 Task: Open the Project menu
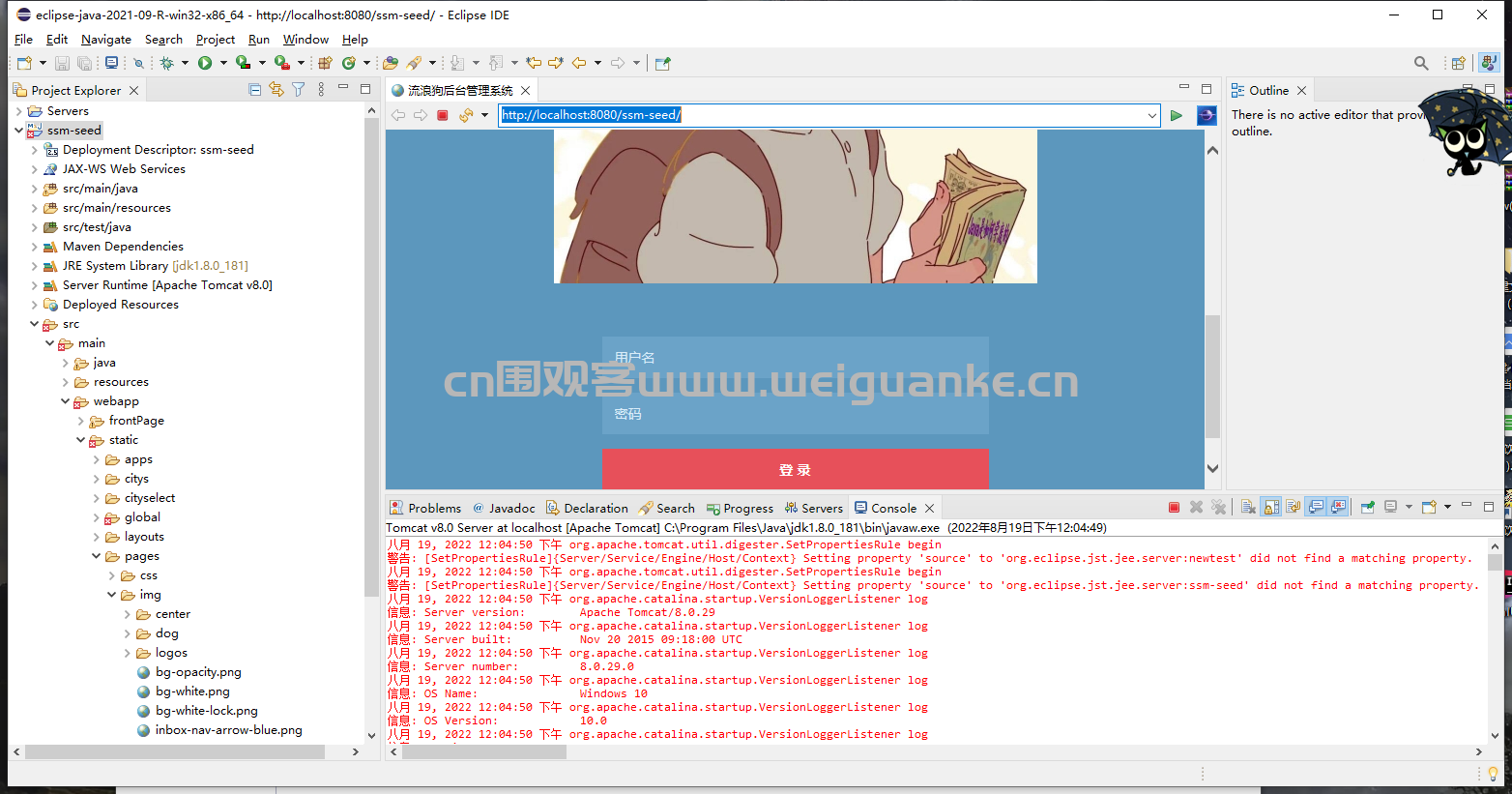[x=215, y=40]
